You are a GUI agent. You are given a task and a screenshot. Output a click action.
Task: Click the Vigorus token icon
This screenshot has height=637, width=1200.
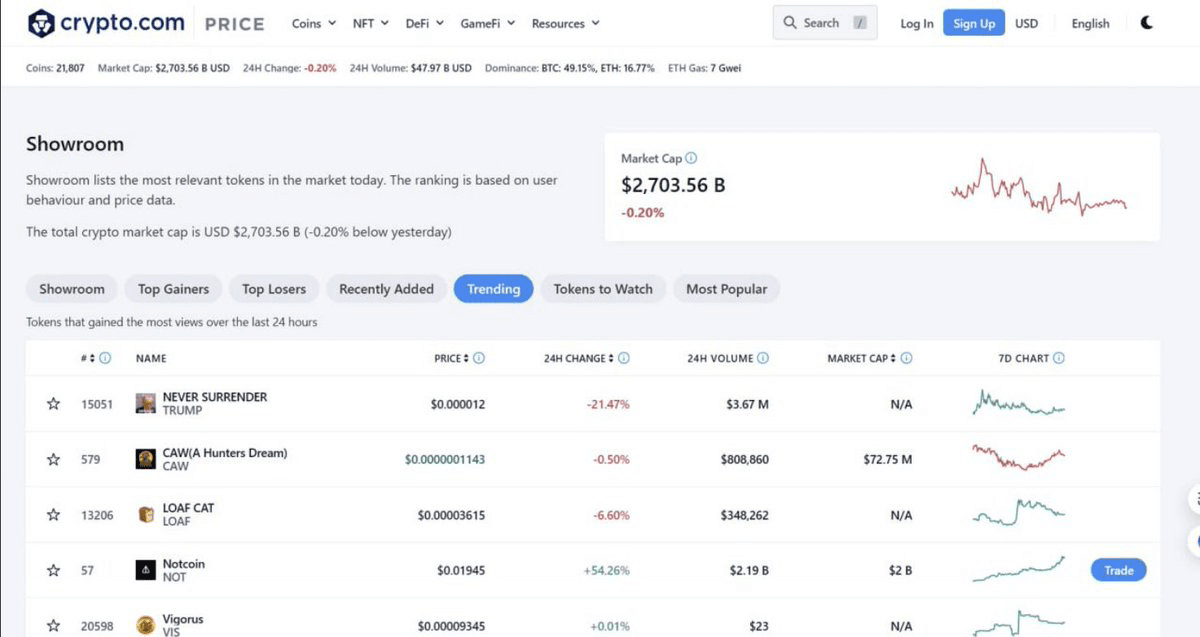pos(146,625)
